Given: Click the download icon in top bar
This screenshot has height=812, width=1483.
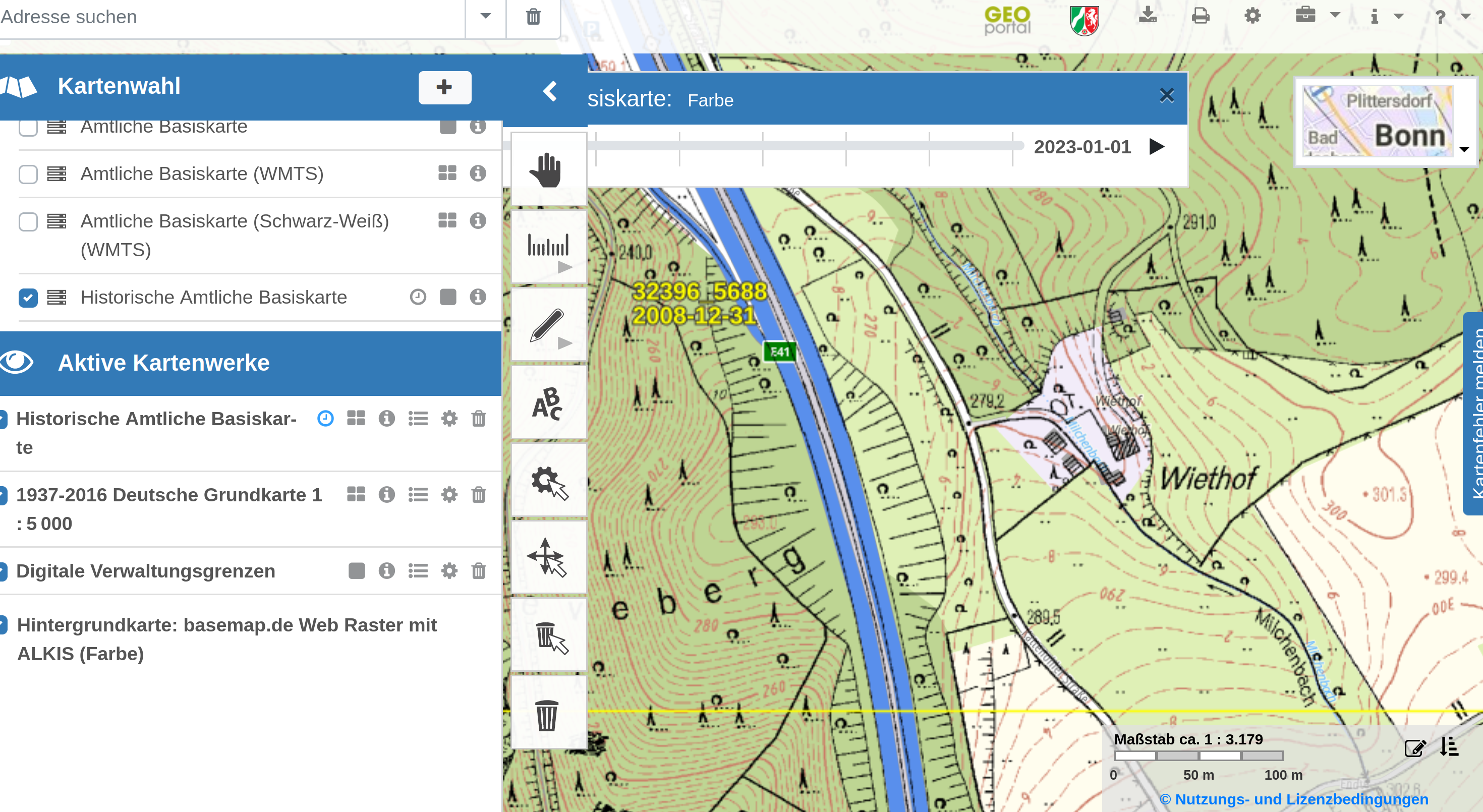Looking at the screenshot, I should 1148,15.
